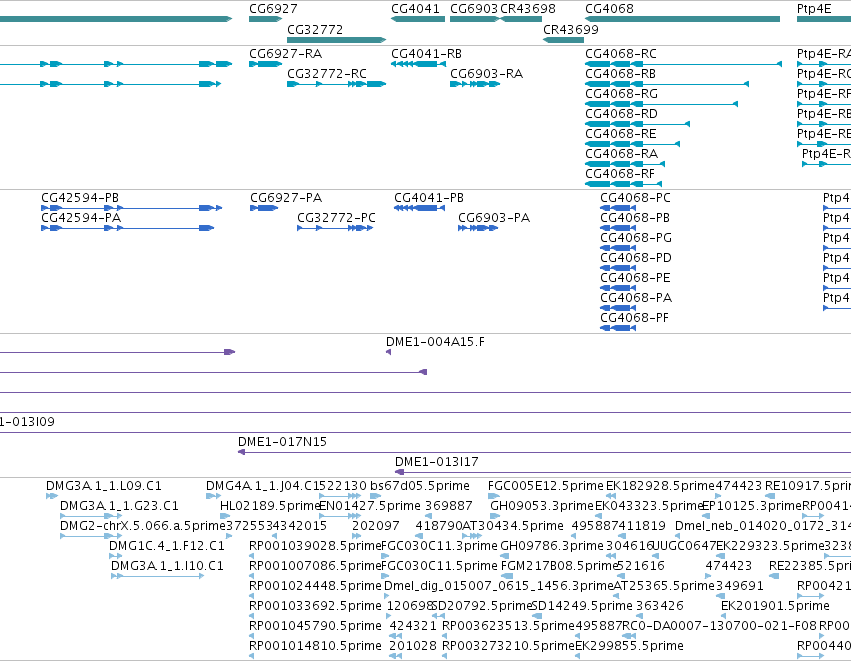Select the CR43699 gene bar
Screen dimensions: 851x661
563,40
